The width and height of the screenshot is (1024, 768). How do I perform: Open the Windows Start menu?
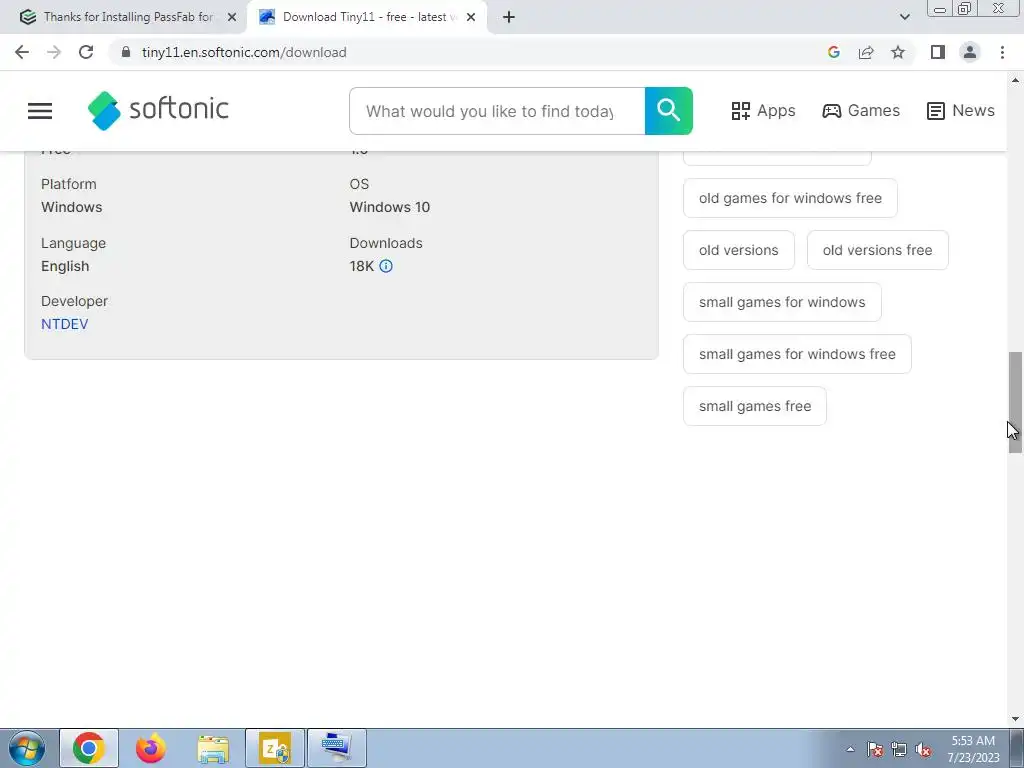pyautogui.click(x=26, y=748)
